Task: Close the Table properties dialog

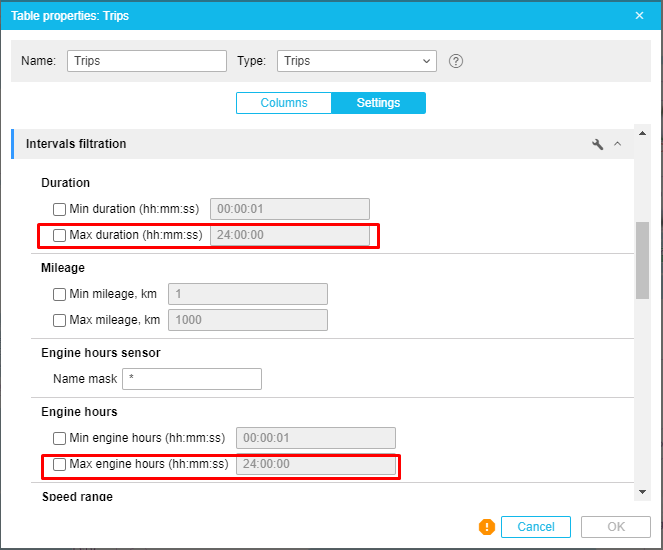Action: coord(640,16)
